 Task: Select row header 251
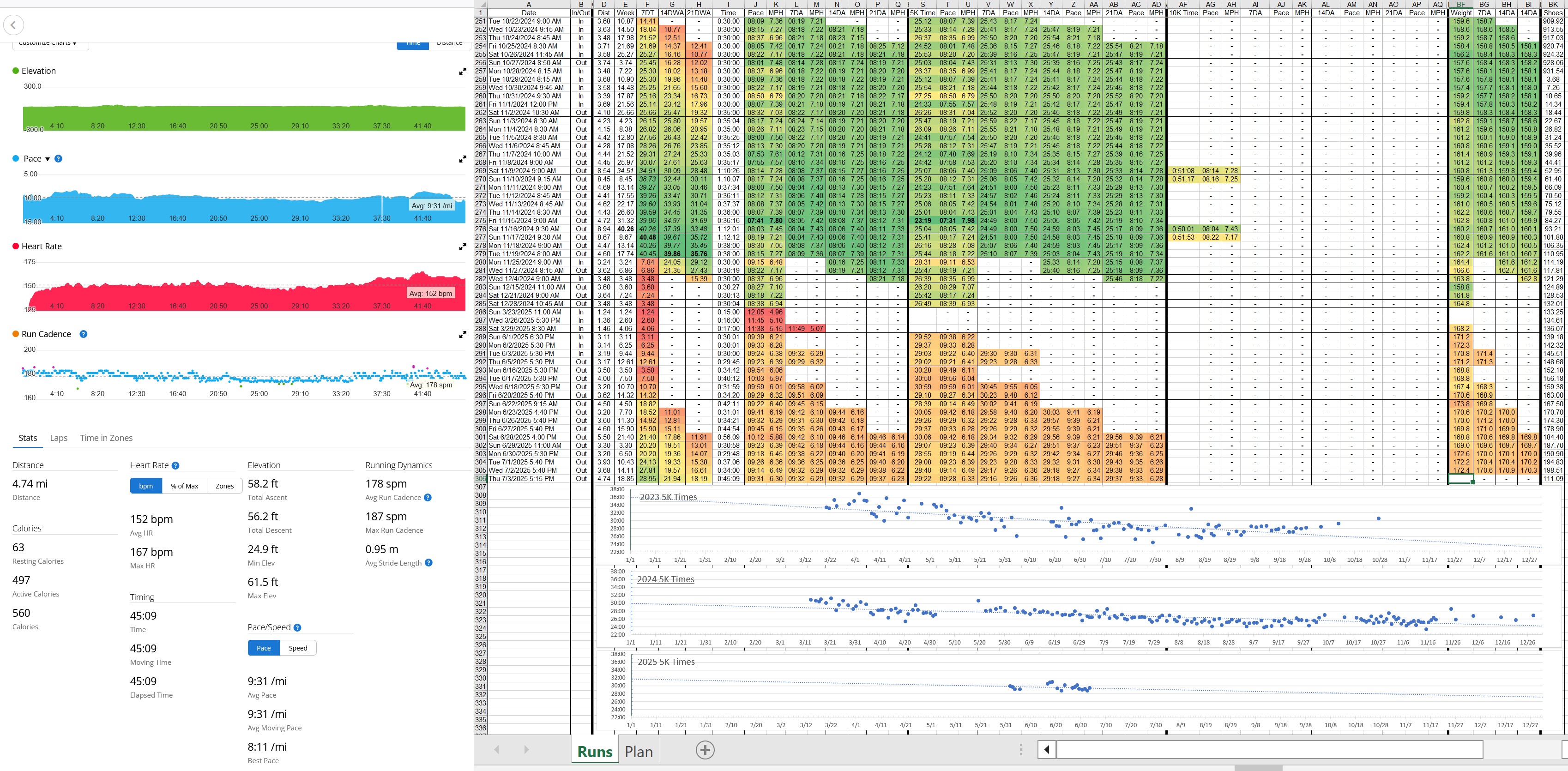click(481, 21)
